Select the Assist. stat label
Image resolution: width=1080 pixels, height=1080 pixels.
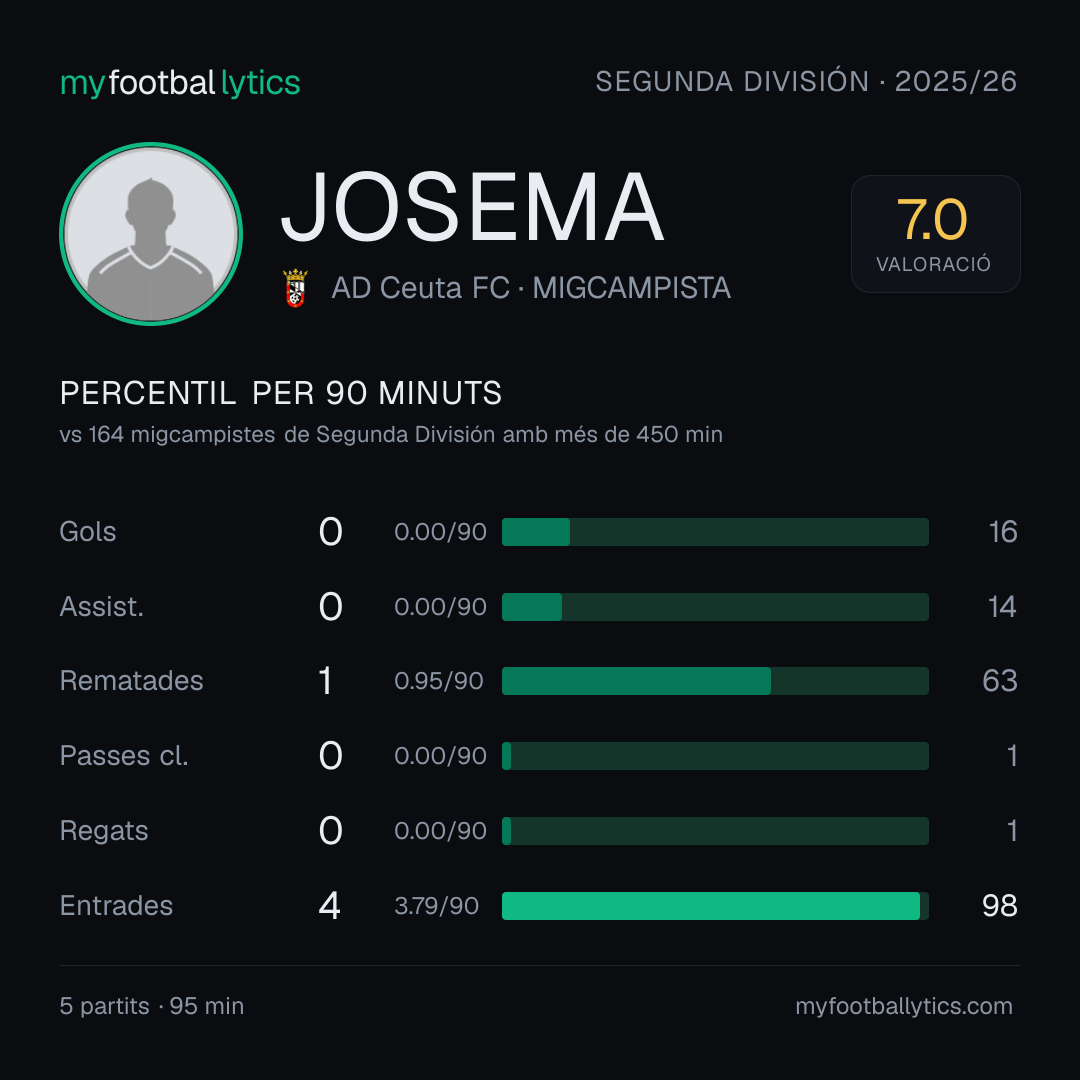click(x=102, y=607)
